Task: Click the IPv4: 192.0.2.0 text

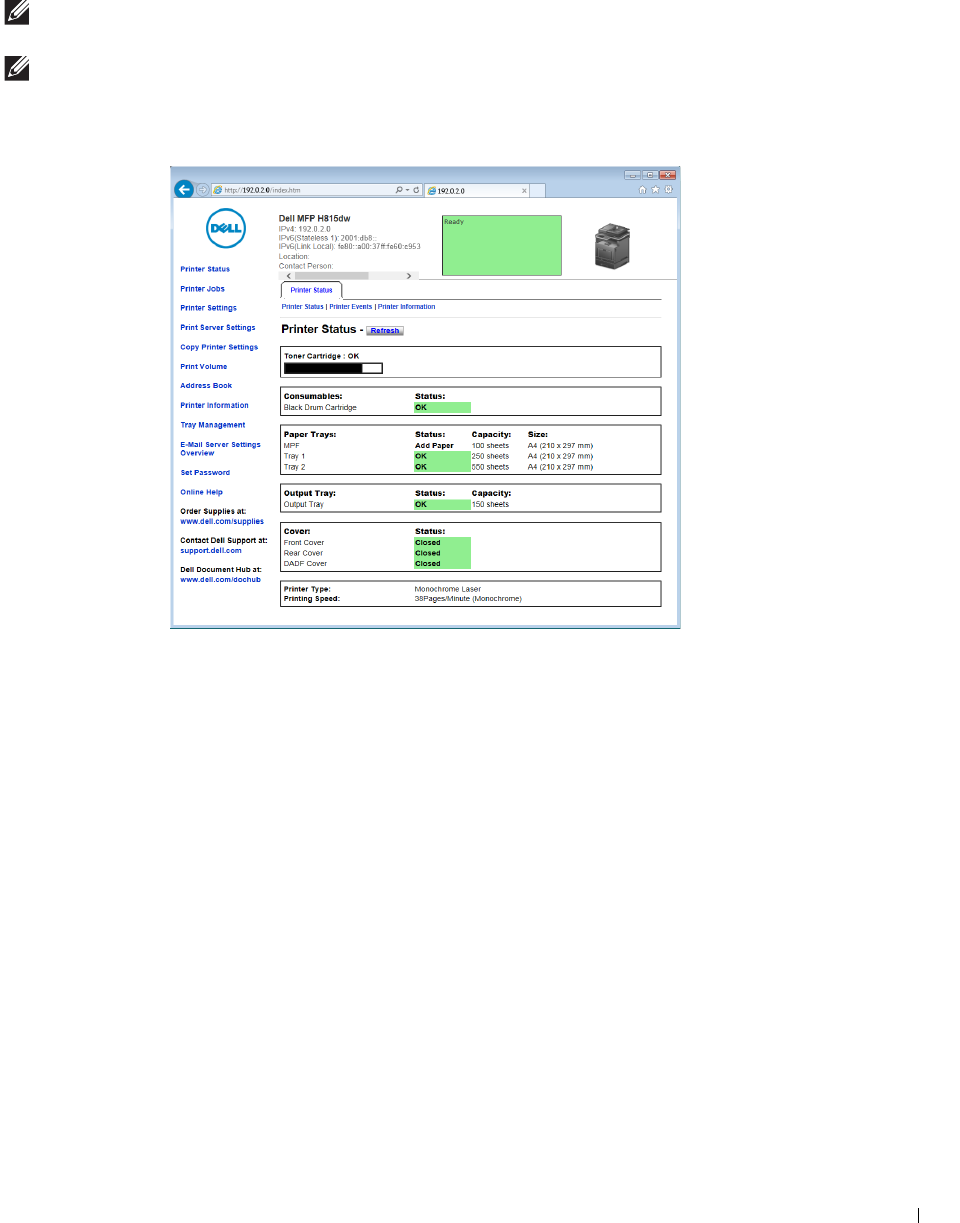Action: (x=305, y=229)
